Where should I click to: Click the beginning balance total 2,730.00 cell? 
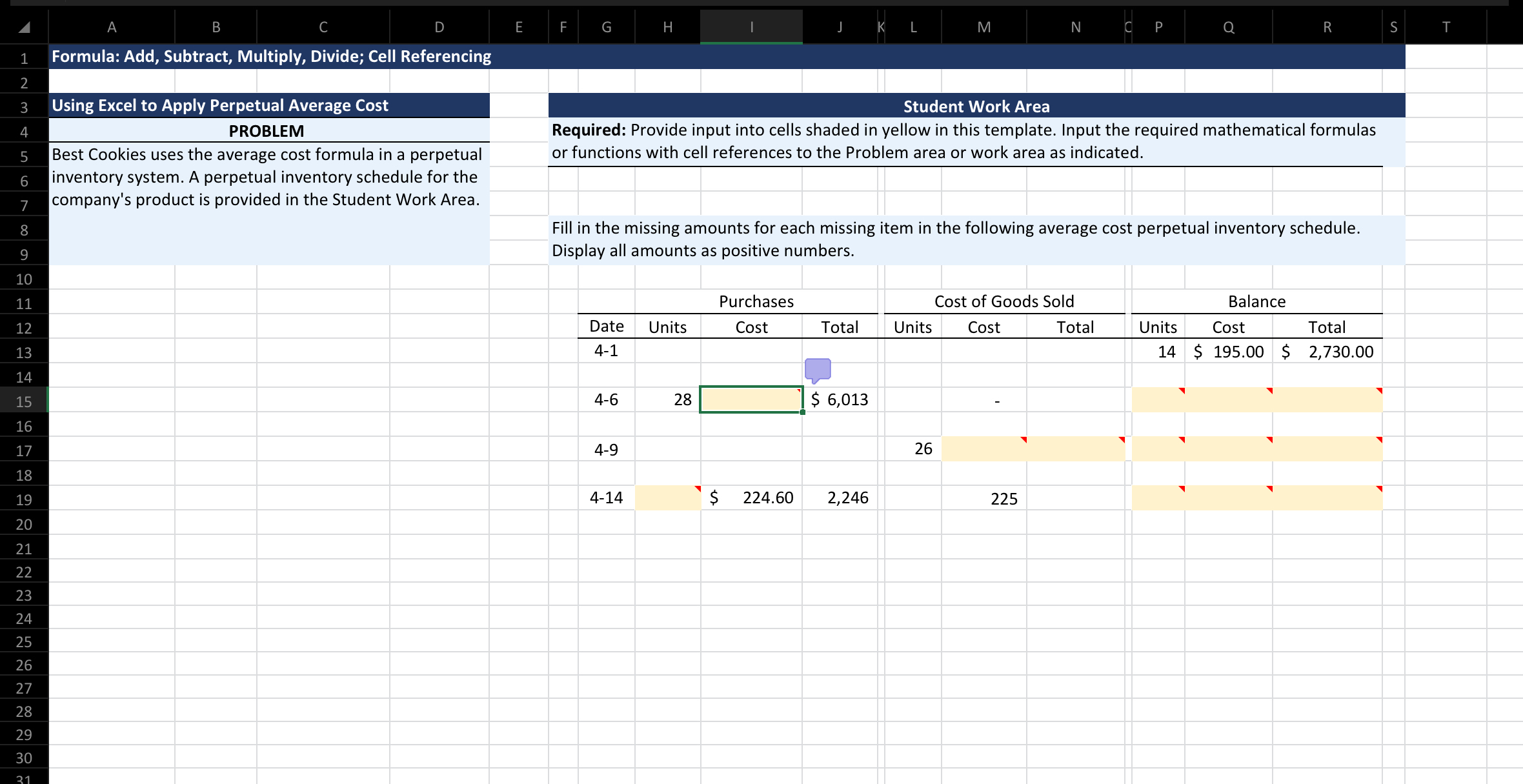pyautogui.click(x=1327, y=352)
